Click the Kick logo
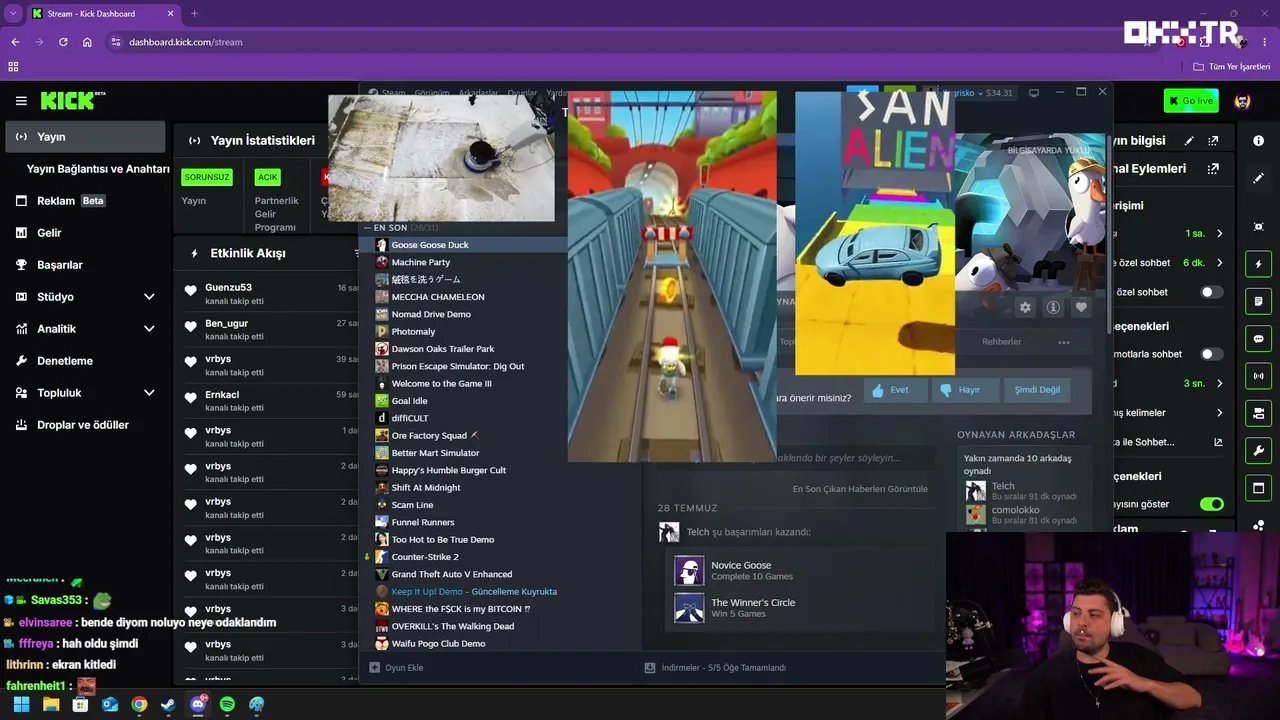Image resolution: width=1280 pixels, height=720 pixels. (73, 101)
